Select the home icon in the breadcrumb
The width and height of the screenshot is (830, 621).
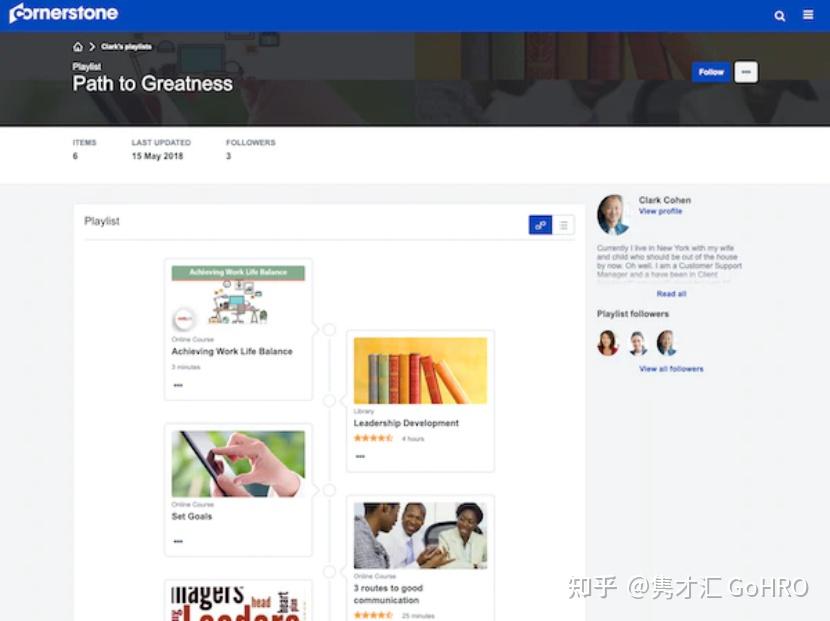pyautogui.click(x=77, y=46)
